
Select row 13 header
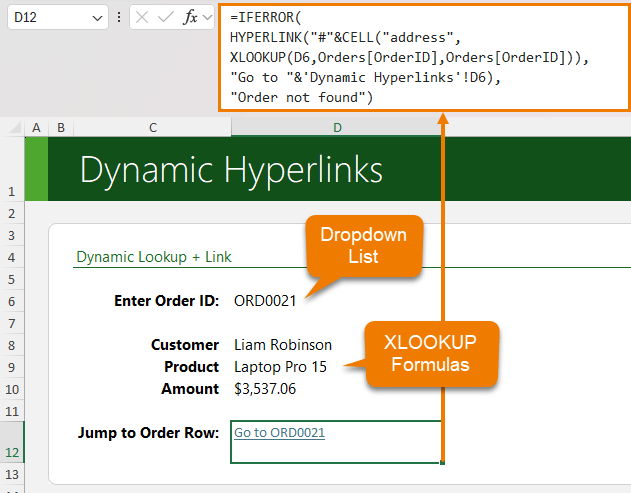12,474
